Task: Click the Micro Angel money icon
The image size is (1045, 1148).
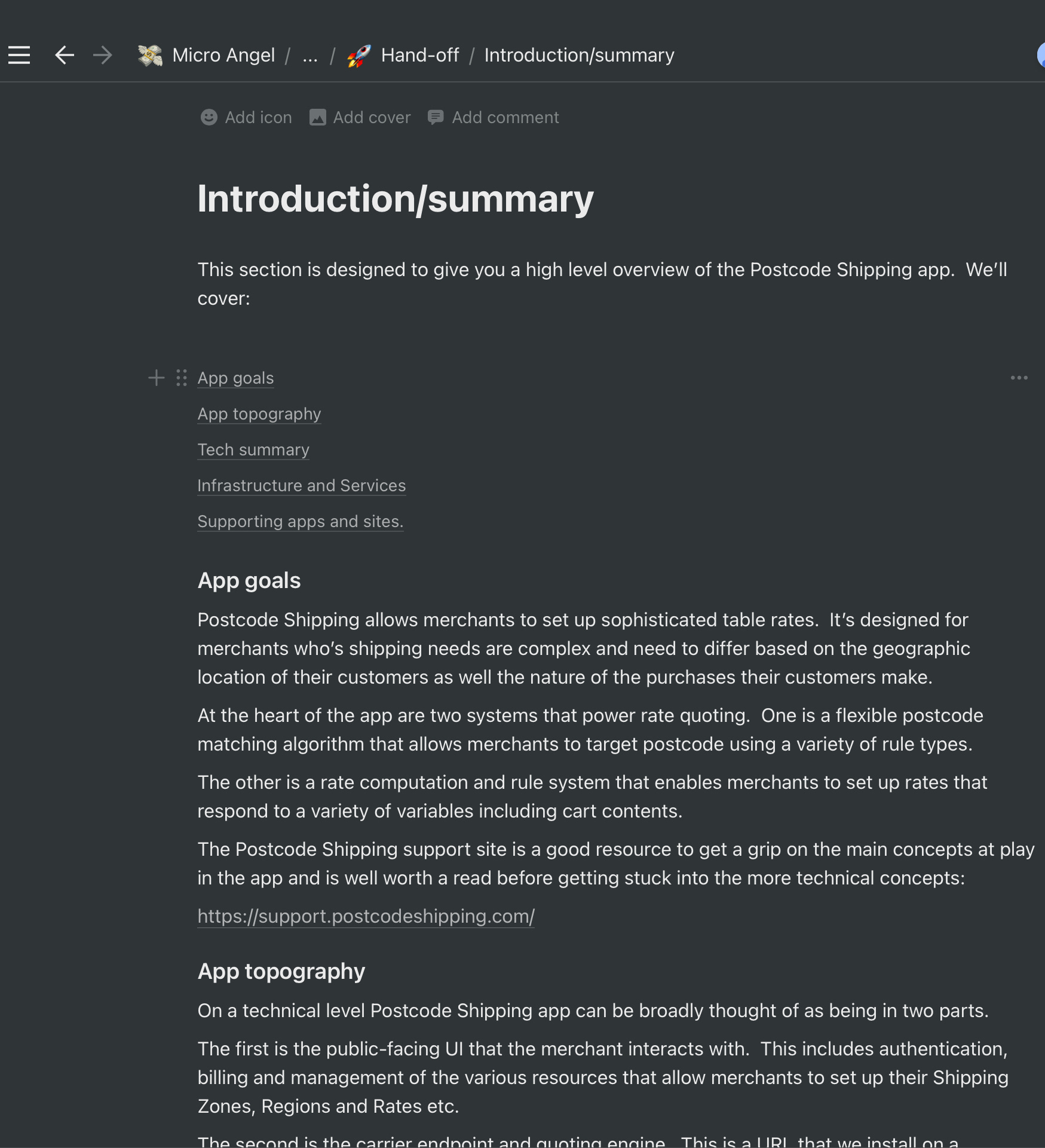Action: [150, 55]
